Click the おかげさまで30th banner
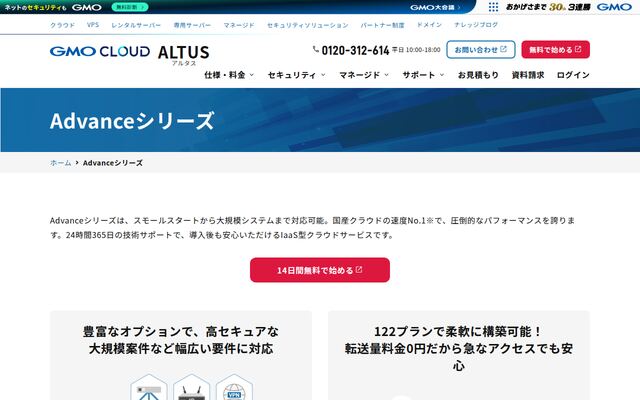640x400 pixels. [x=548, y=7]
